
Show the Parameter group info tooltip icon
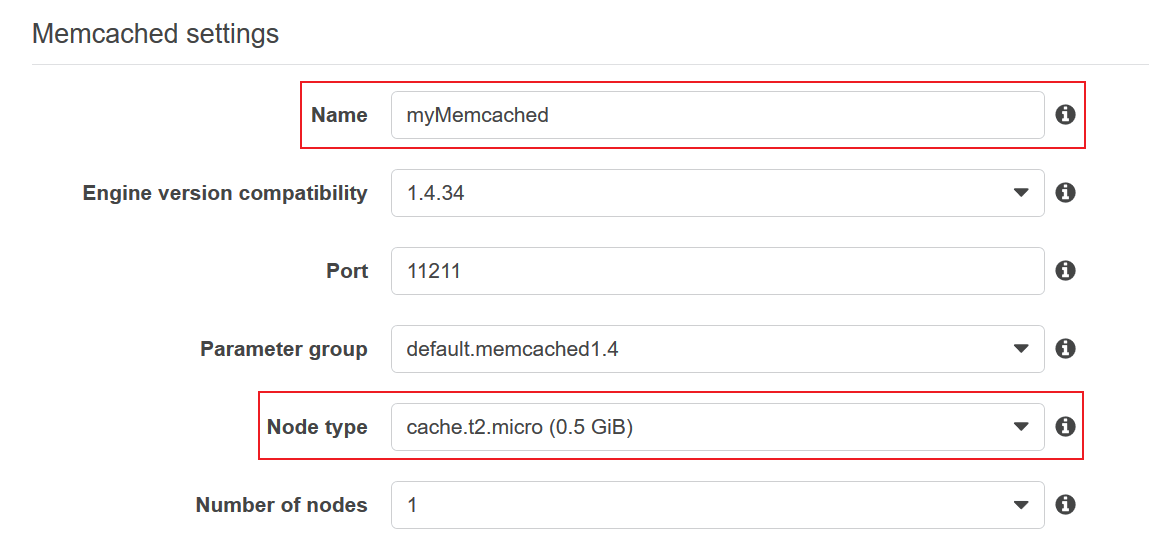[1065, 349]
